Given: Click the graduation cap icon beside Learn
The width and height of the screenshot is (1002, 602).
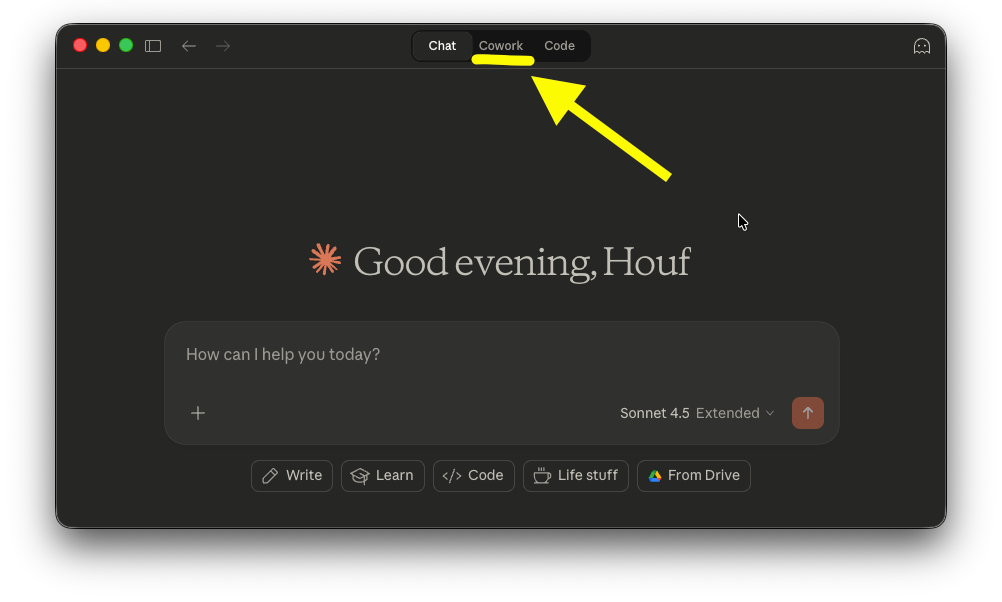Looking at the screenshot, I should pos(360,475).
